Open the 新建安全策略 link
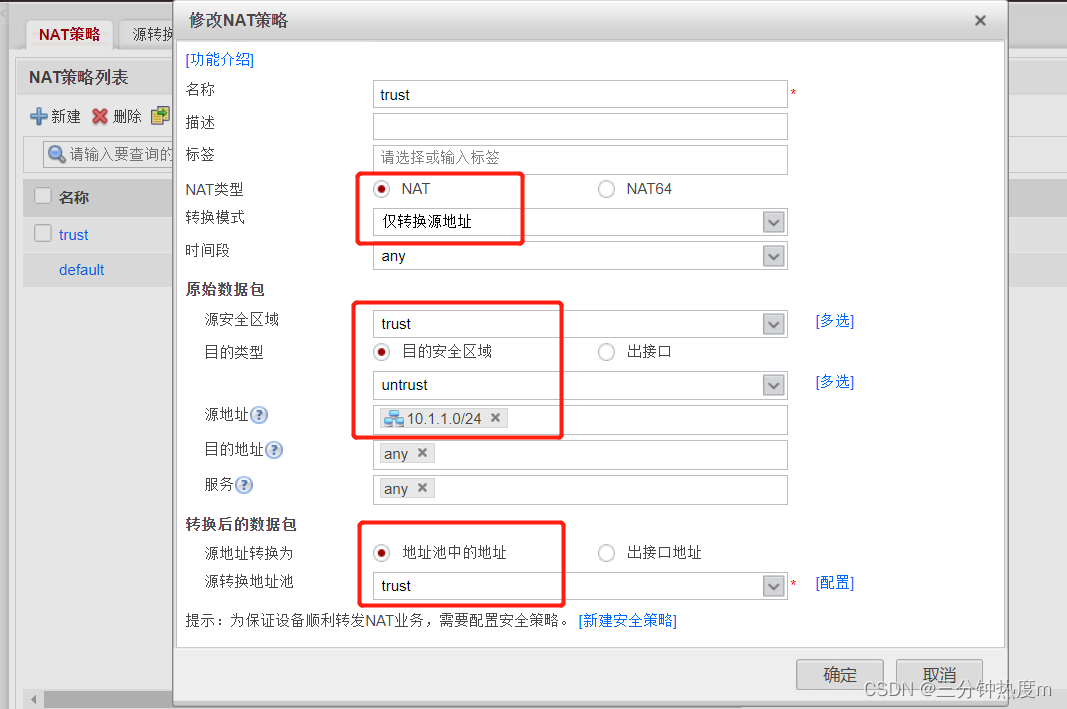Image resolution: width=1067 pixels, height=709 pixels. click(x=627, y=621)
